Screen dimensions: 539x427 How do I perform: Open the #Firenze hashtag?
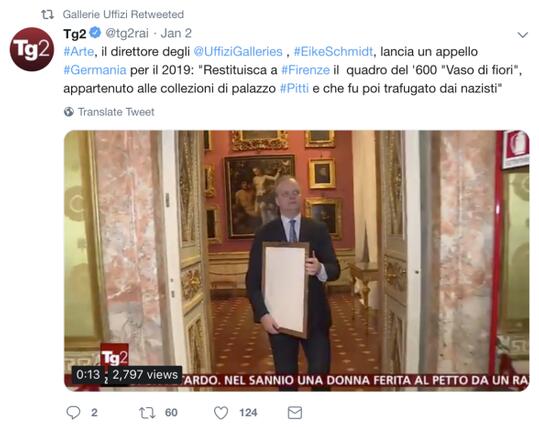(x=306, y=70)
